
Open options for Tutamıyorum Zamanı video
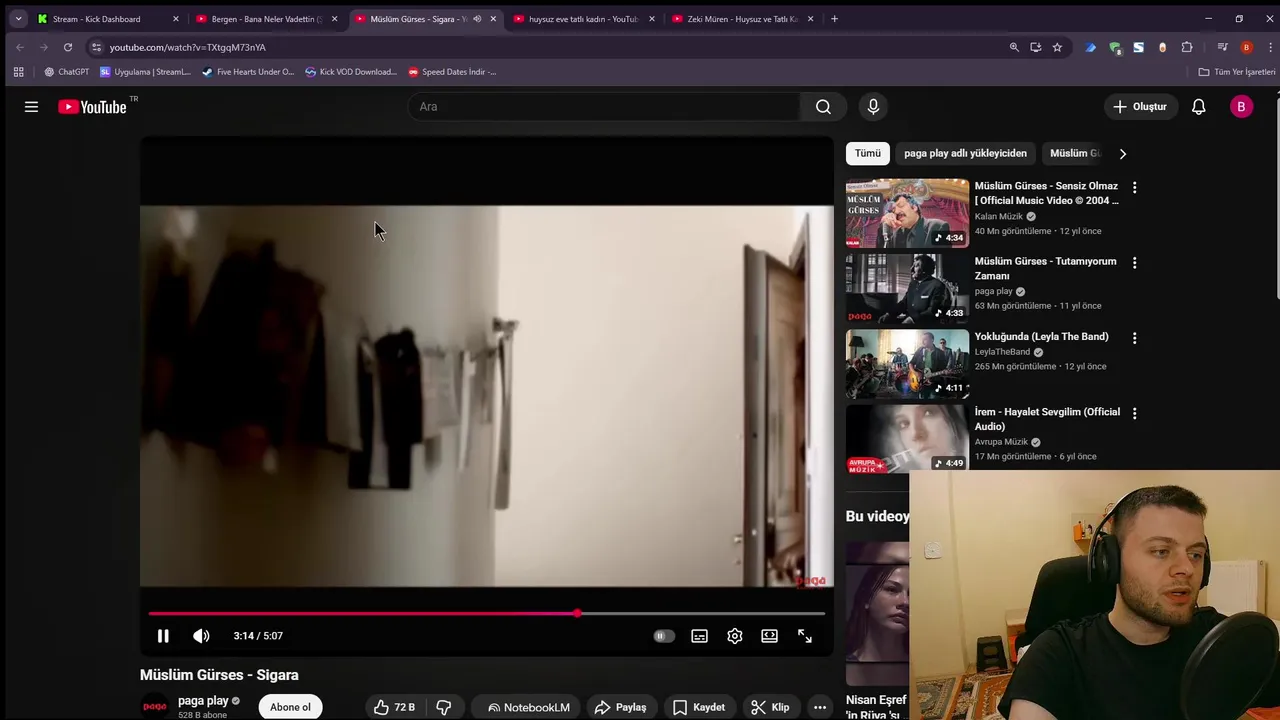pyautogui.click(x=1134, y=263)
